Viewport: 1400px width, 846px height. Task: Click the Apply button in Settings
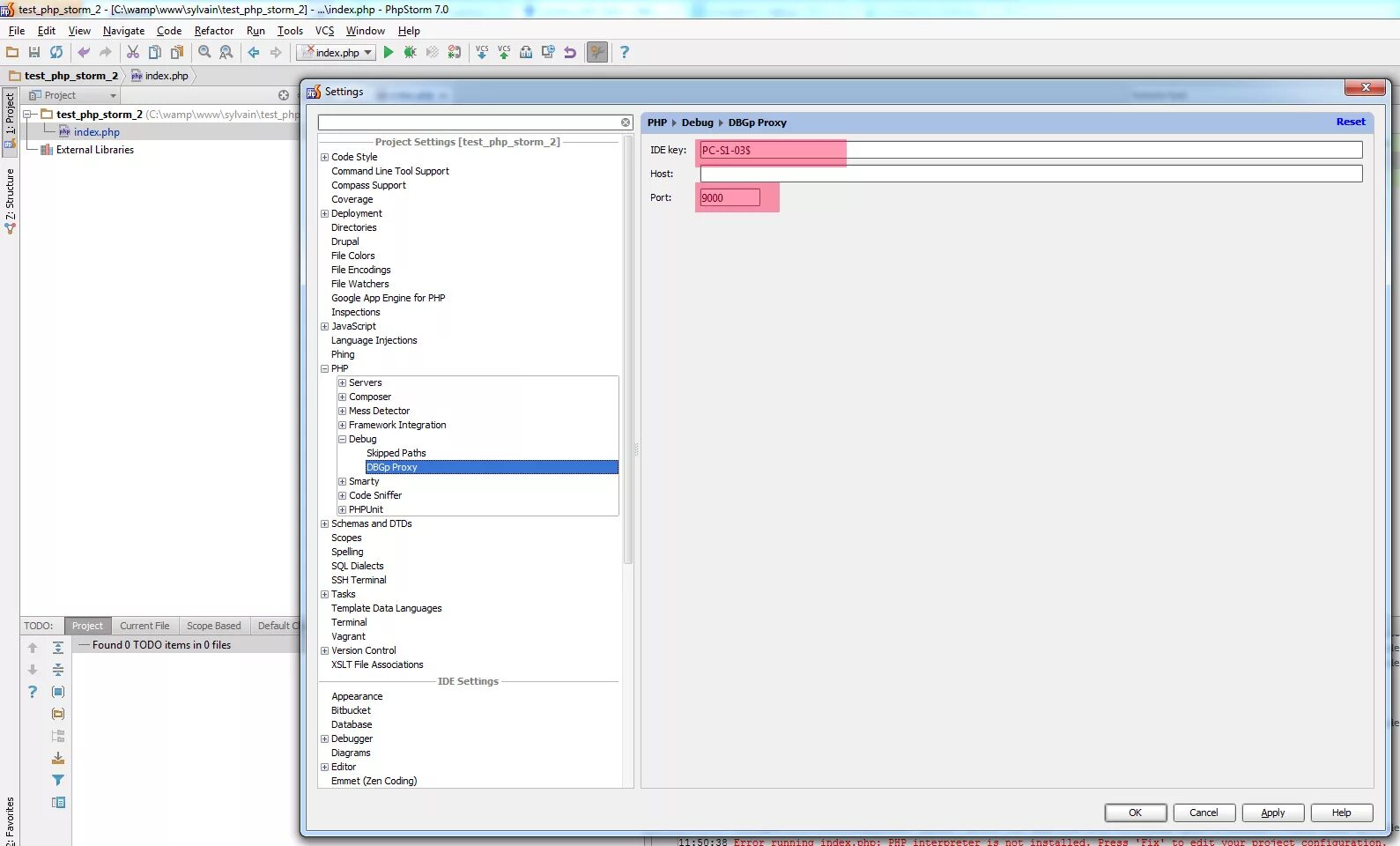click(1272, 813)
